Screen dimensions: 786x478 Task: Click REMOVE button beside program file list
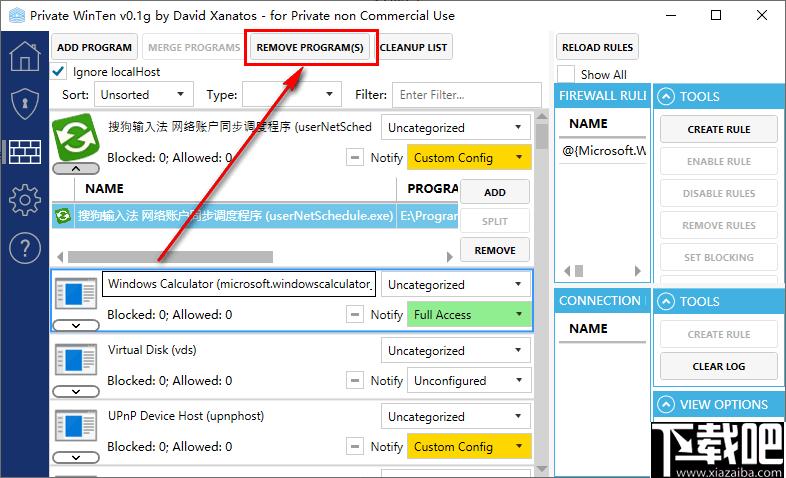(x=495, y=250)
